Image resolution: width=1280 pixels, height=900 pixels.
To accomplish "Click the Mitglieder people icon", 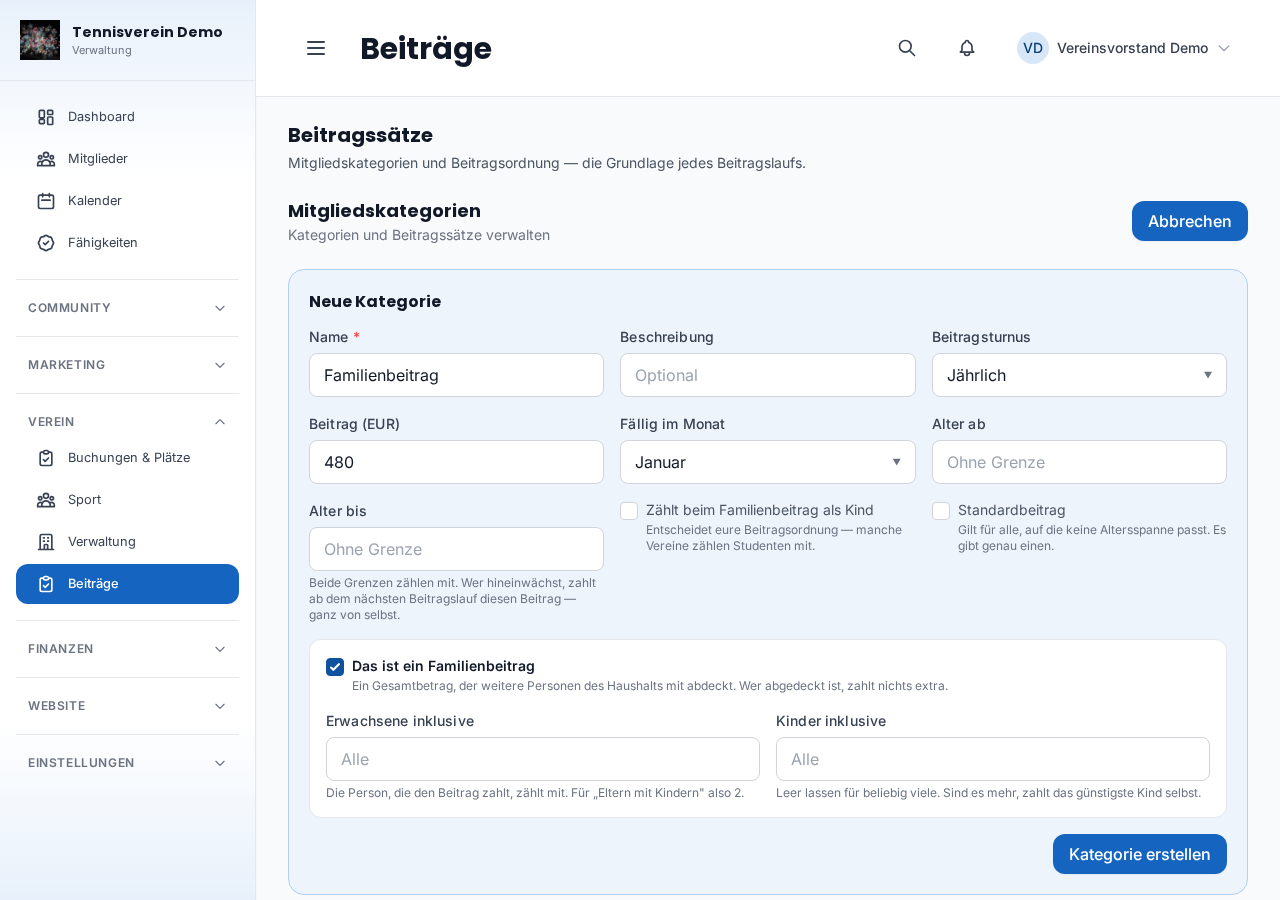I will tap(46, 159).
